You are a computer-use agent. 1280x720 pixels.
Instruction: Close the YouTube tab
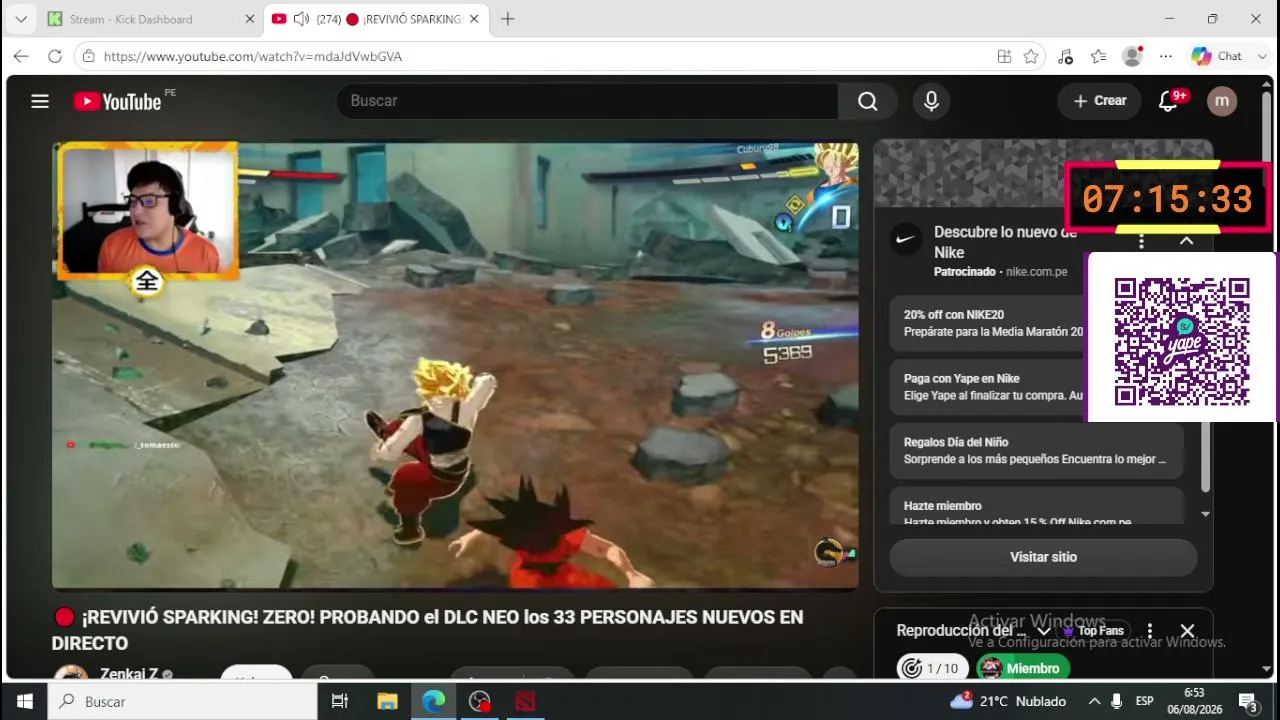click(x=474, y=19)
